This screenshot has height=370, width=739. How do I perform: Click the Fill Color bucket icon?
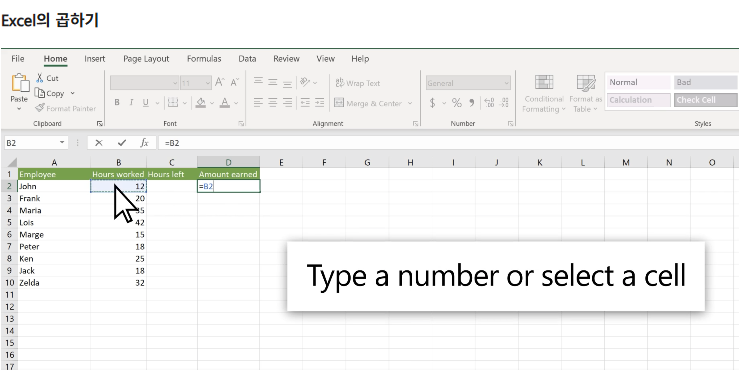click(x=201, y=102)
